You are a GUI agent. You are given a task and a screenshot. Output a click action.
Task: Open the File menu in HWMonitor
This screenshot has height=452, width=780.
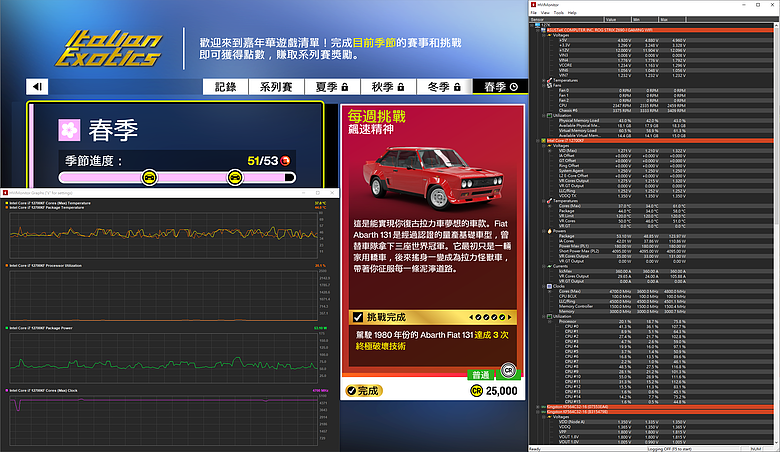(534, 12)
